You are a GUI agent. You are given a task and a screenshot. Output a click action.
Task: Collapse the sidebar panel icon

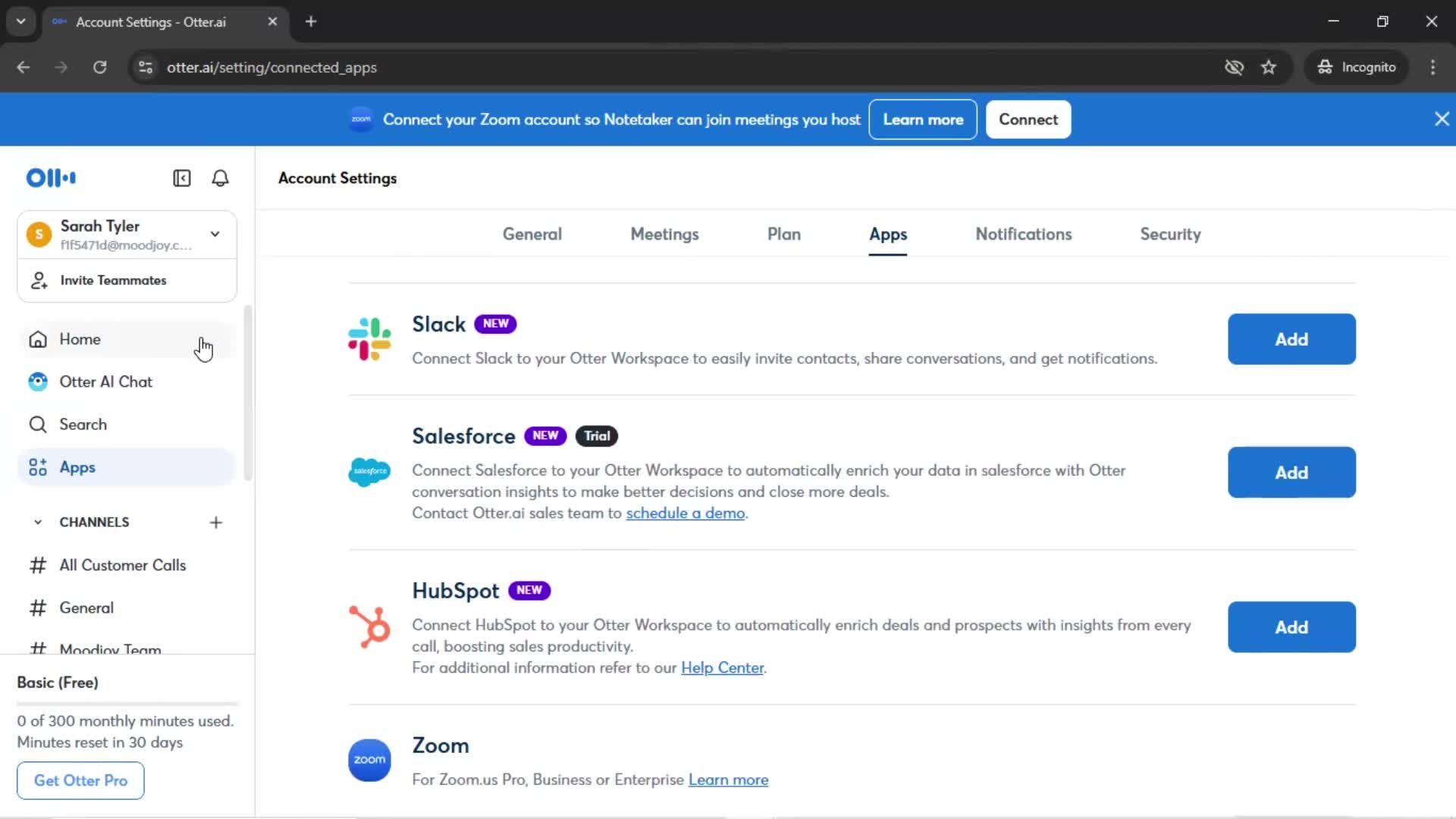pos(182,178)
